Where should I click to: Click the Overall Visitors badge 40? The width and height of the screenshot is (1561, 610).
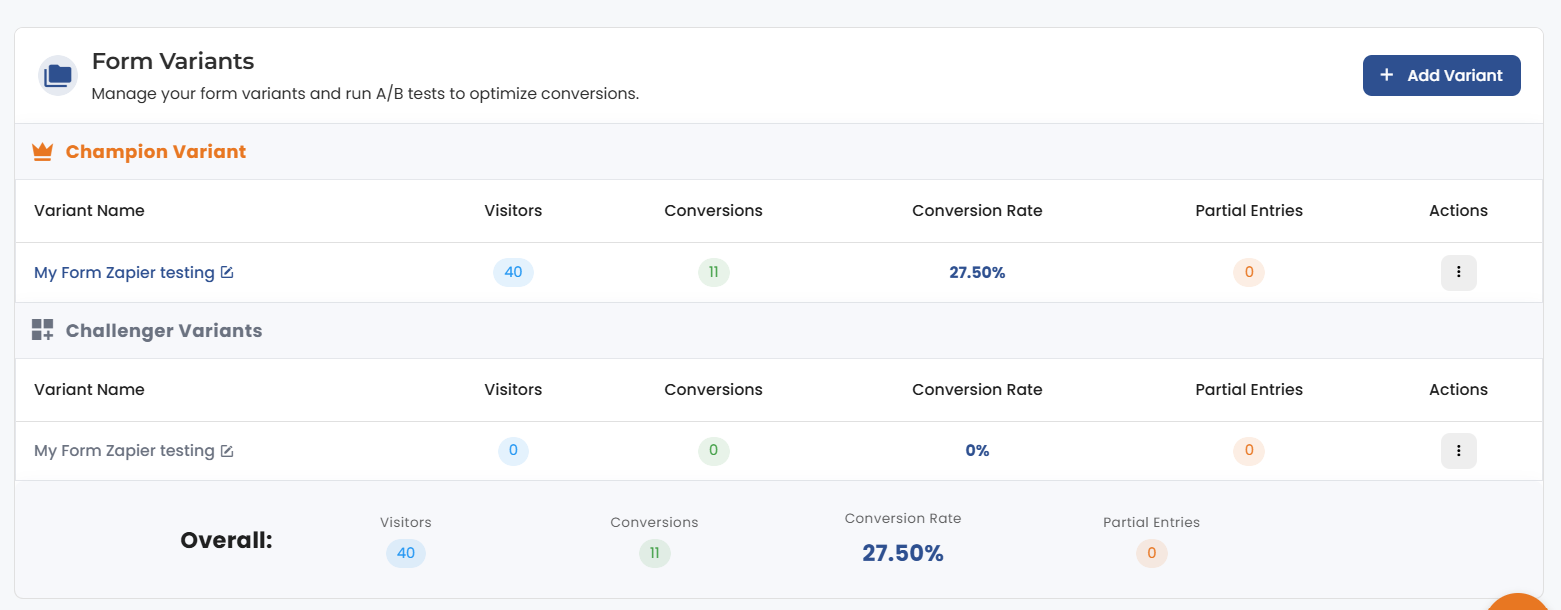coord(406,553)
